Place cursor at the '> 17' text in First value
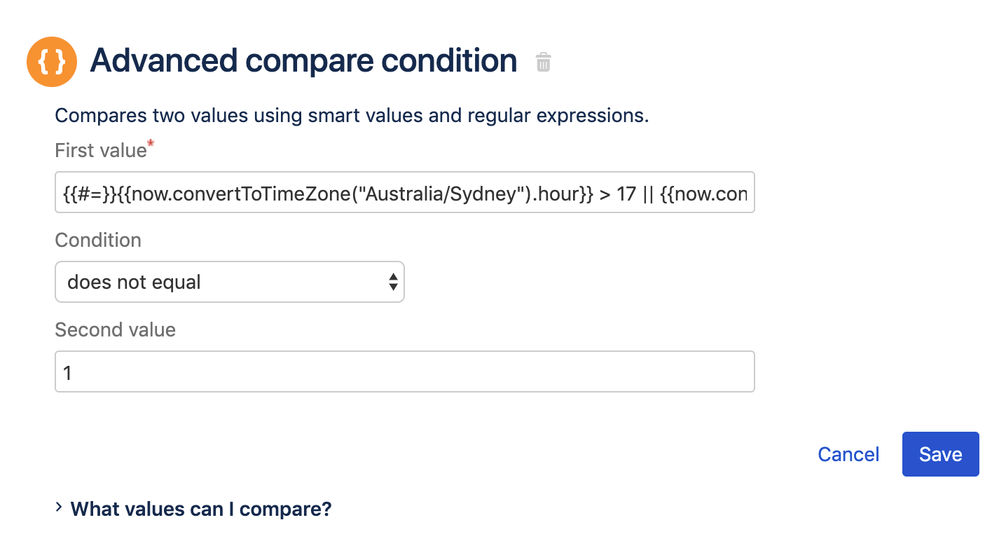 pos(617,194)
